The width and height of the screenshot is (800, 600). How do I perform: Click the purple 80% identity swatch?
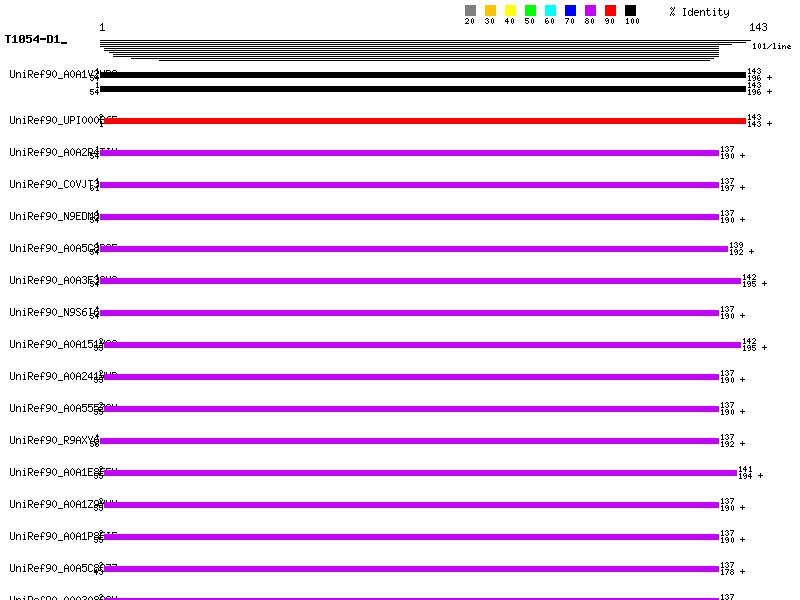pos(590,11)
